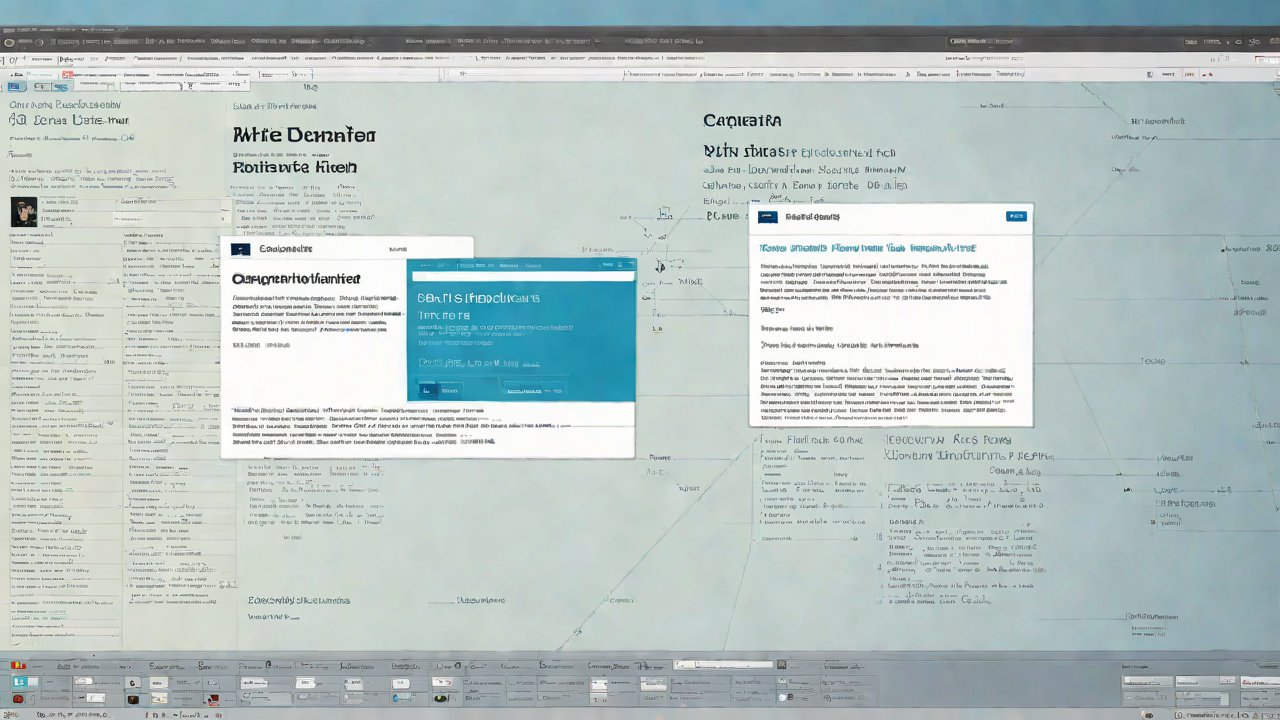The height and width of the screenshot is (720, 1280).
Task: Select the second tab beside the blue view icon
Action: [45, 88]
